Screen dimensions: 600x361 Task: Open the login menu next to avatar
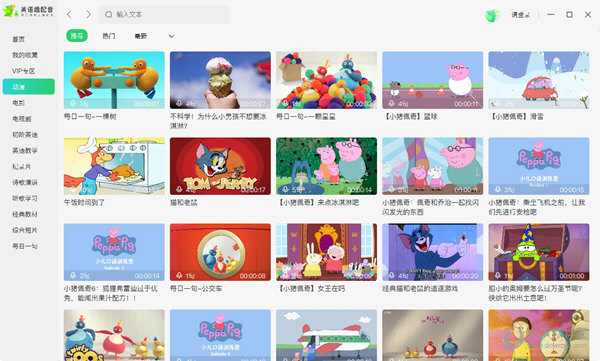coord(521,15)
